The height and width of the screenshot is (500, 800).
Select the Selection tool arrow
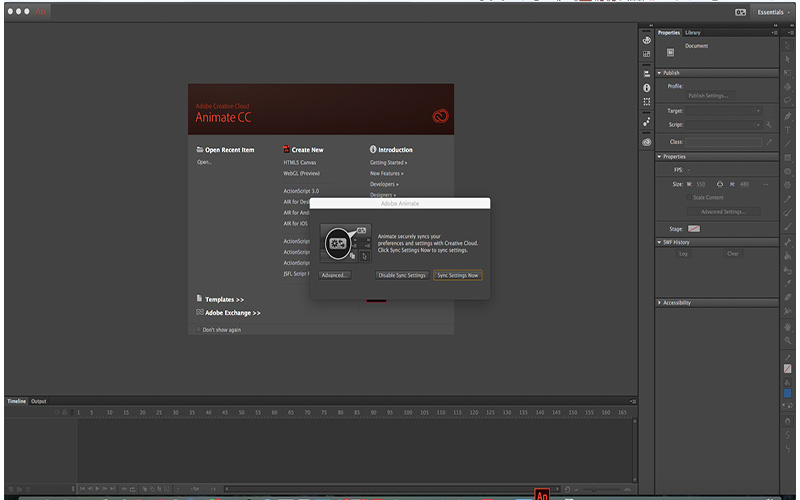pos(787,45)
